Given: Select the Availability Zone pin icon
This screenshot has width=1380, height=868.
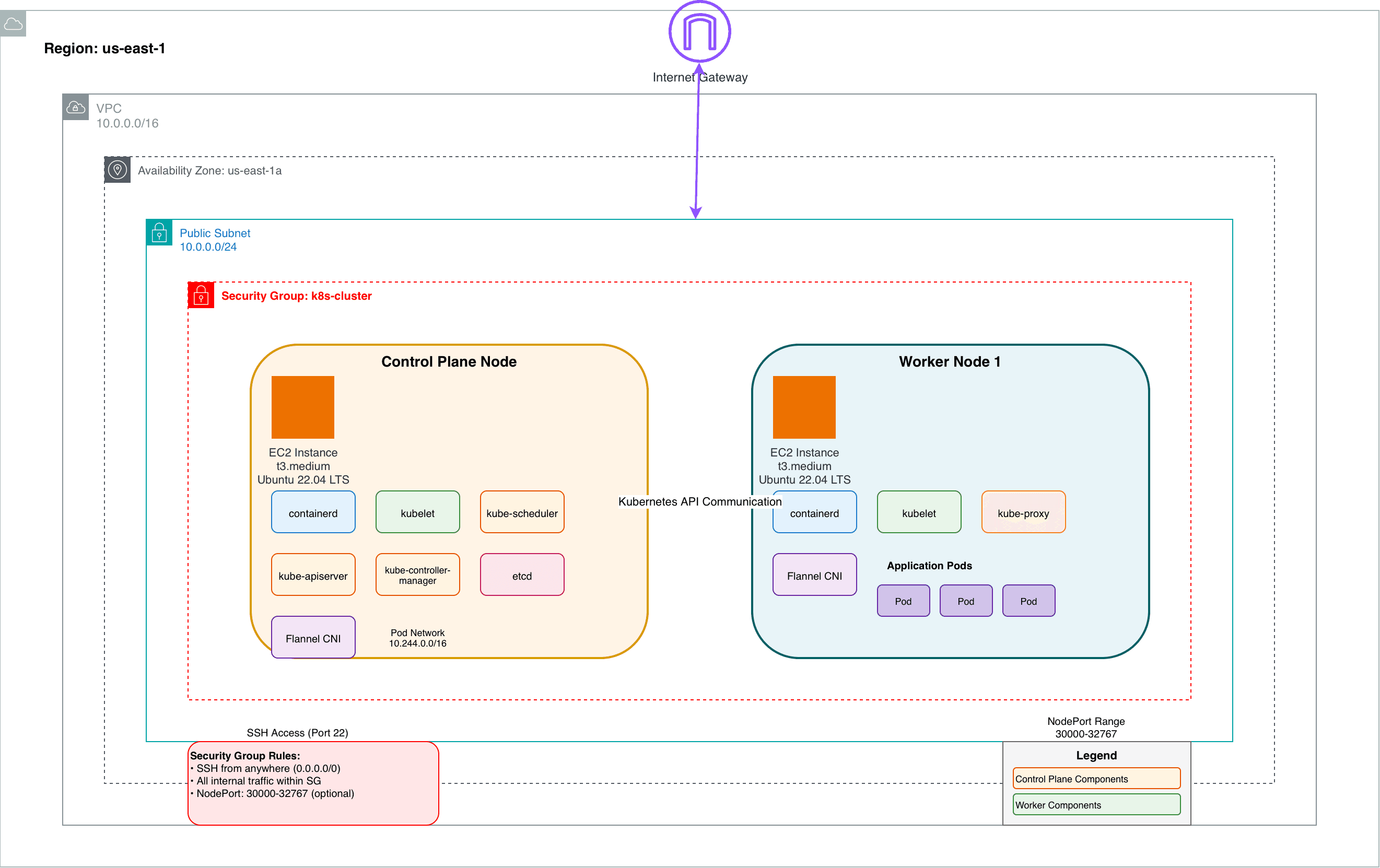Looking at the screenshot, I should tap(118, 170).
